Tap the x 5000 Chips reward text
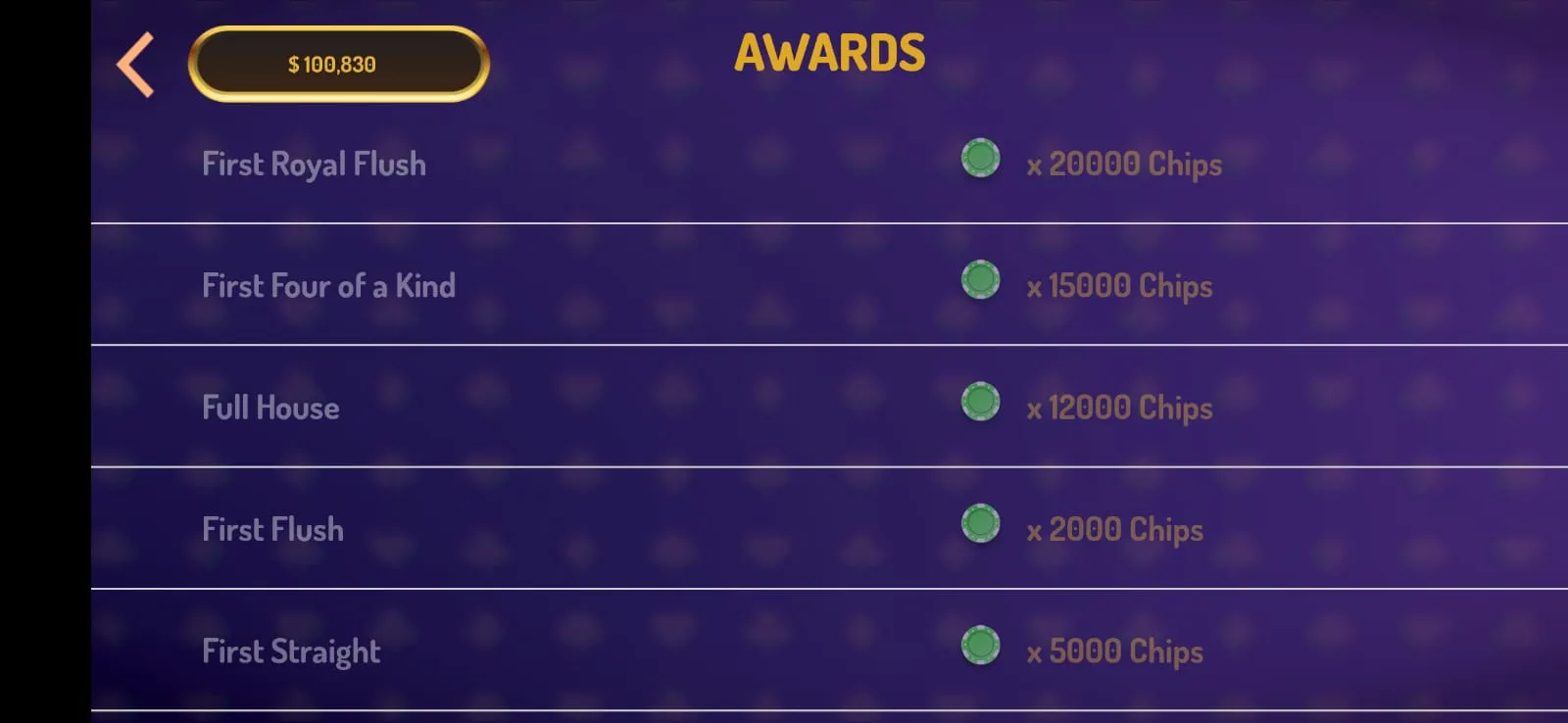Image resolution: width=1568 pixels, height=723 pixels. pyautogui.click(x=1114, y=651)
